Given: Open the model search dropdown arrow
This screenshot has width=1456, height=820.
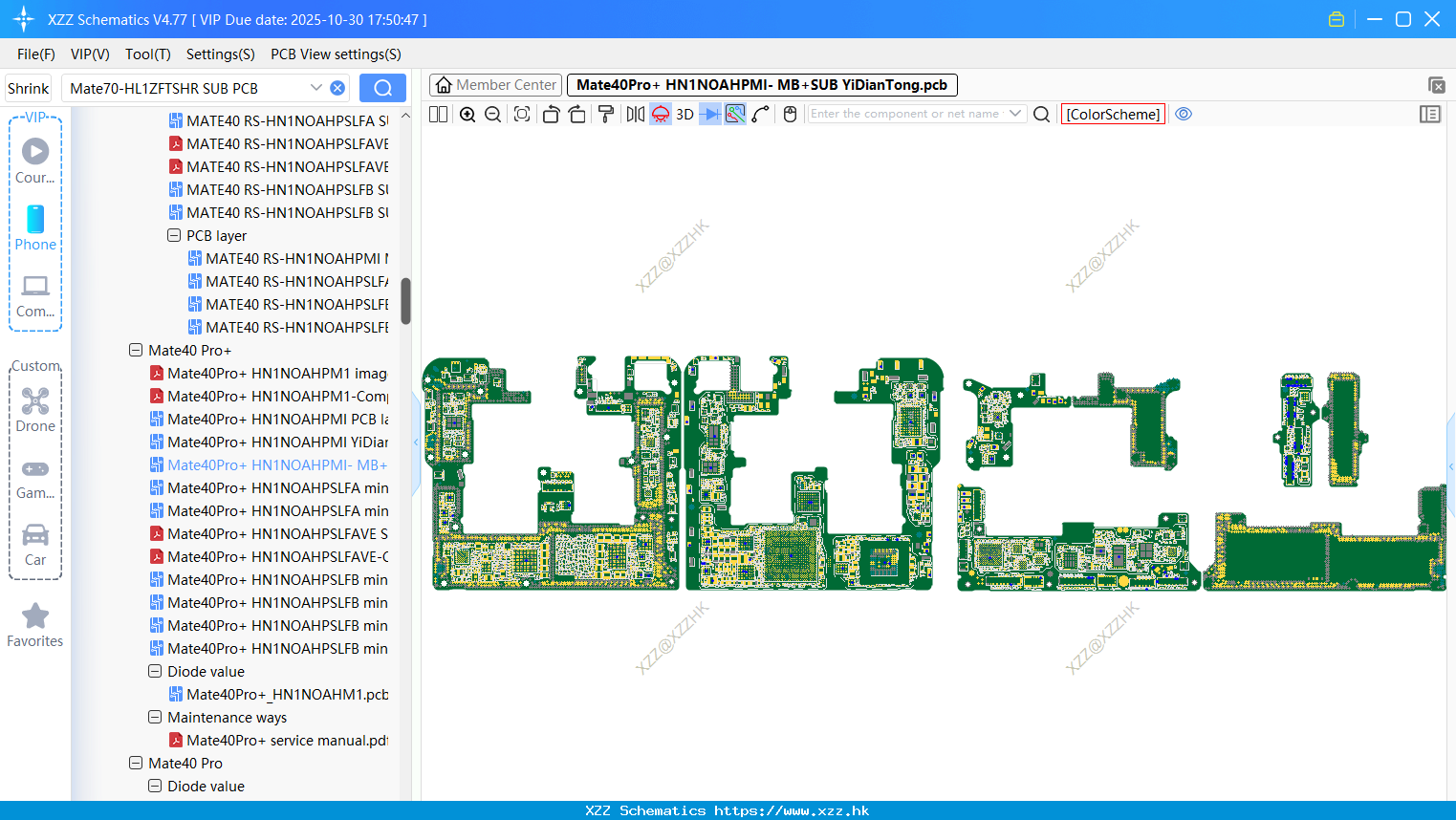Looking at the screenshot, I should [316, 88].
